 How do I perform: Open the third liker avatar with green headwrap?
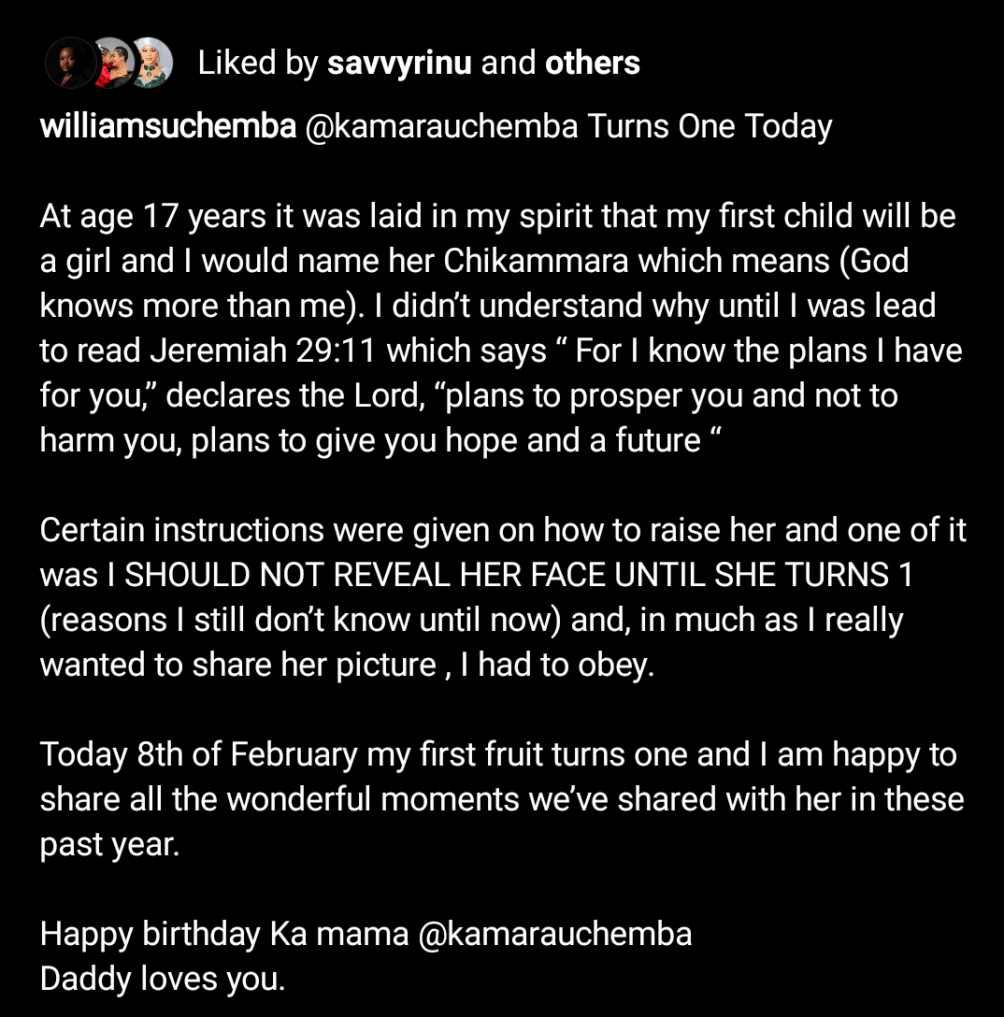[x=152, y=63]
